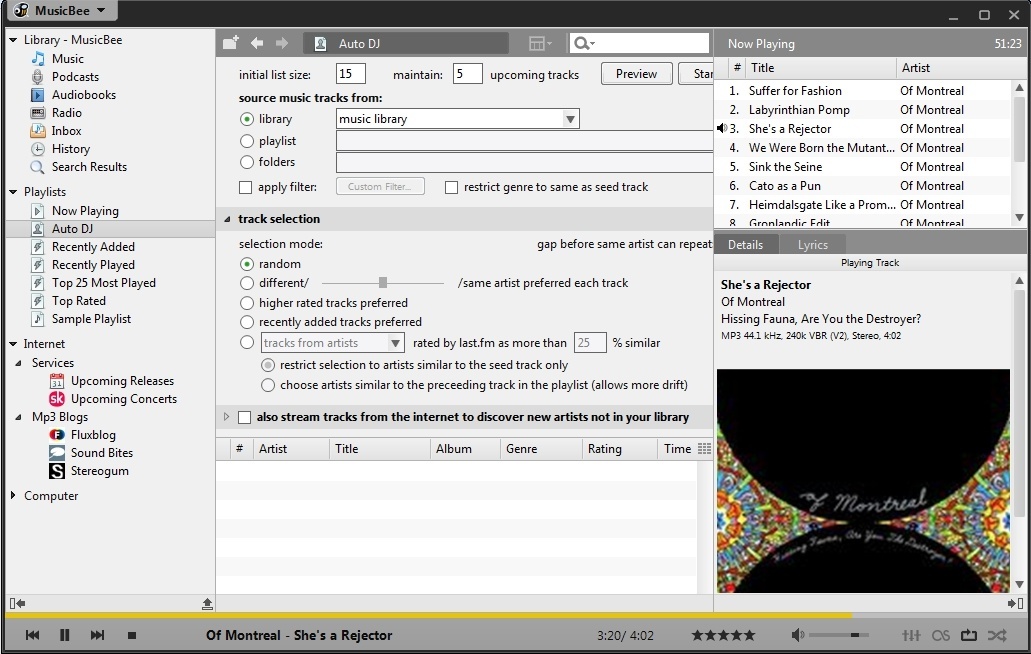Viewport: 1031px width, 654px height.
Task: Open Upcoming Releases service
Action: [122, 381]
